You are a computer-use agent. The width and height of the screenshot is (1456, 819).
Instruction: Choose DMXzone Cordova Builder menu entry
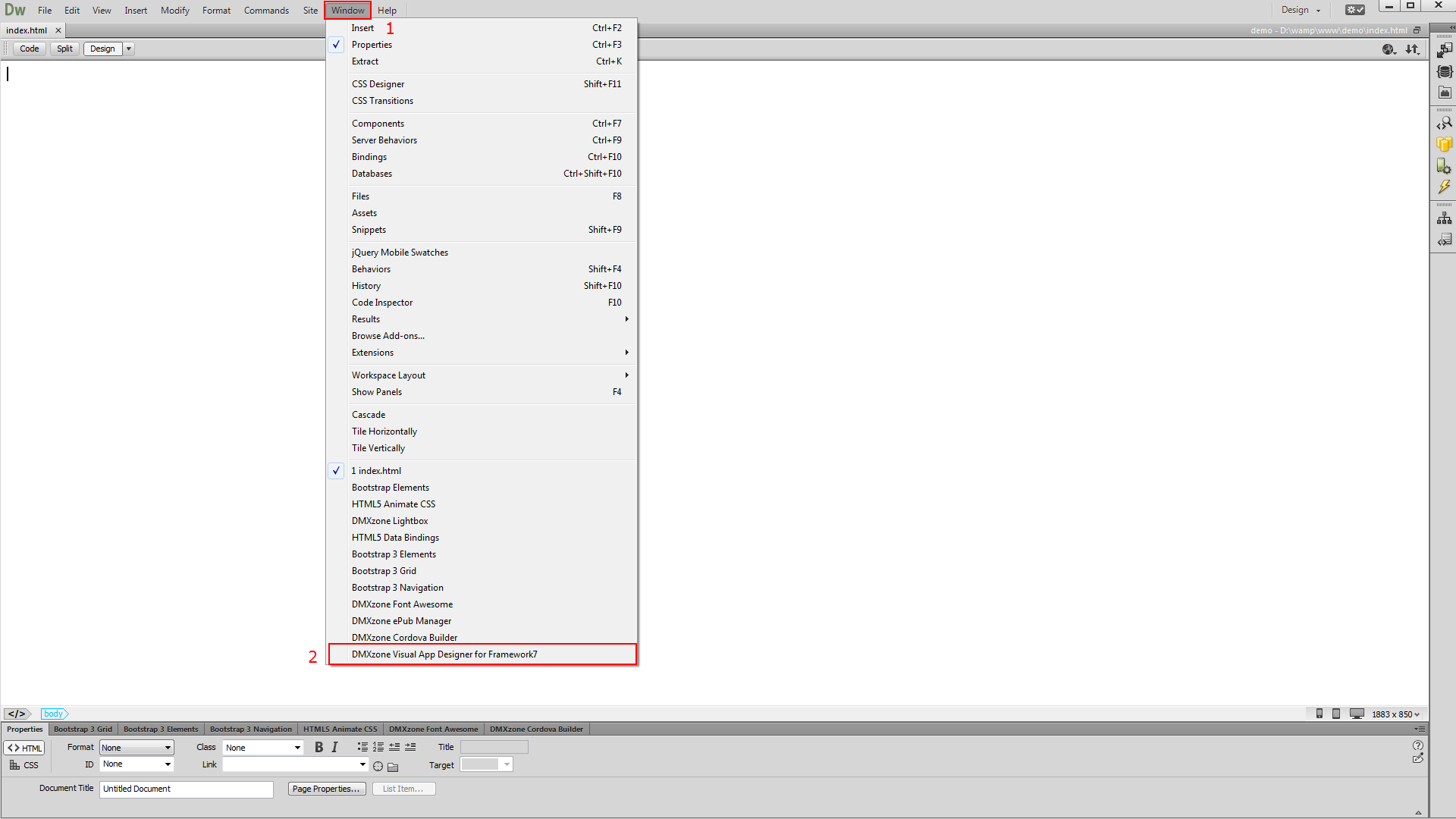tap(482, 638)
